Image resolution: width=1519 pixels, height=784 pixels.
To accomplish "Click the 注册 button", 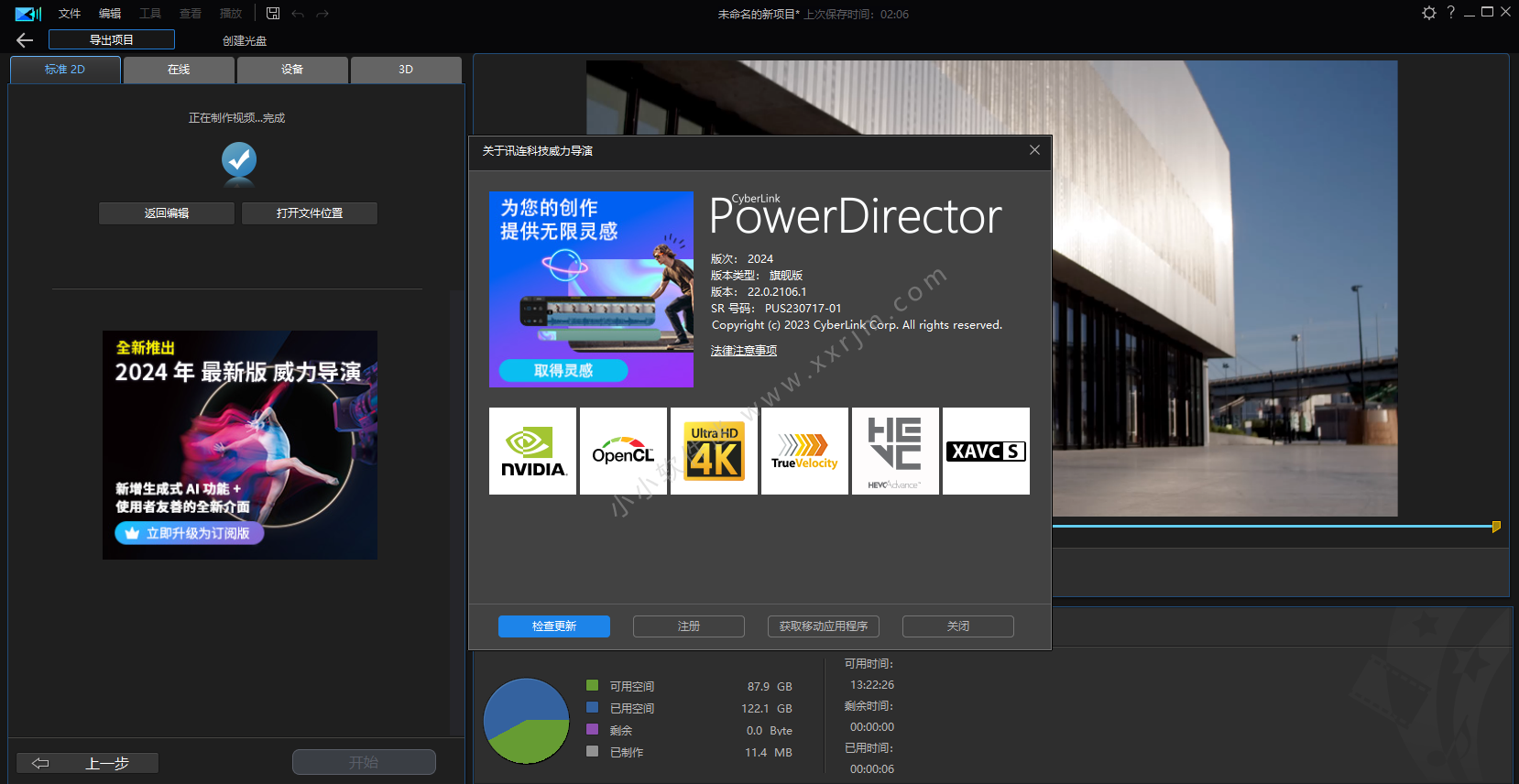I will pos(689,626).
